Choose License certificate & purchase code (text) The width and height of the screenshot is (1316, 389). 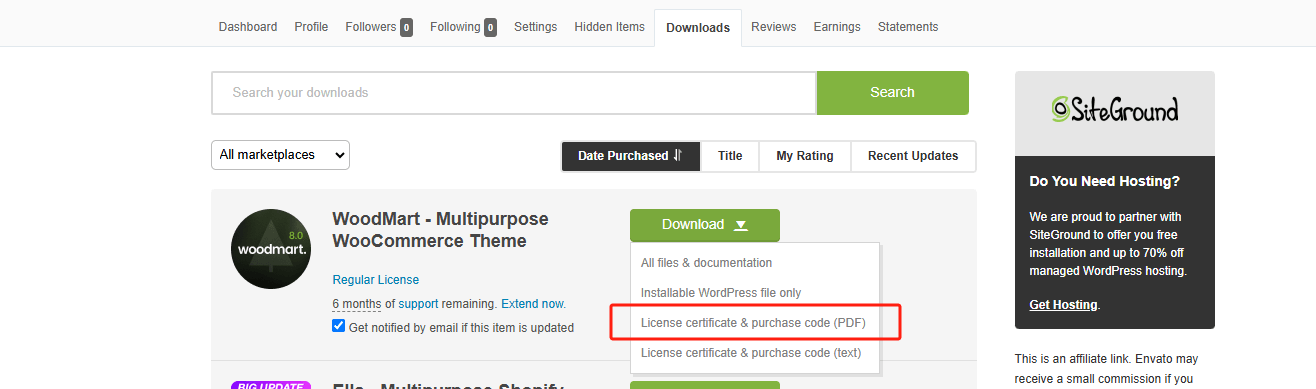(x=751, y=353)
